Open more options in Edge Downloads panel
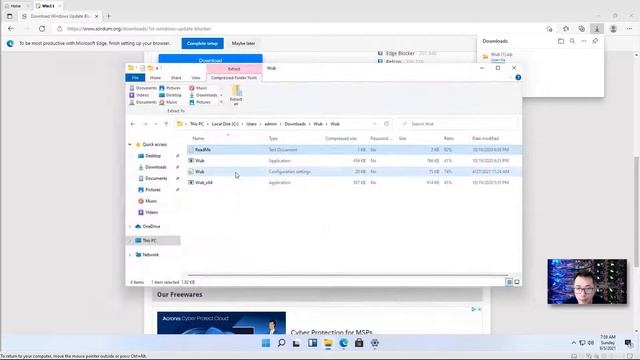Viewport: 640px width, 360px height. (584, 41)
